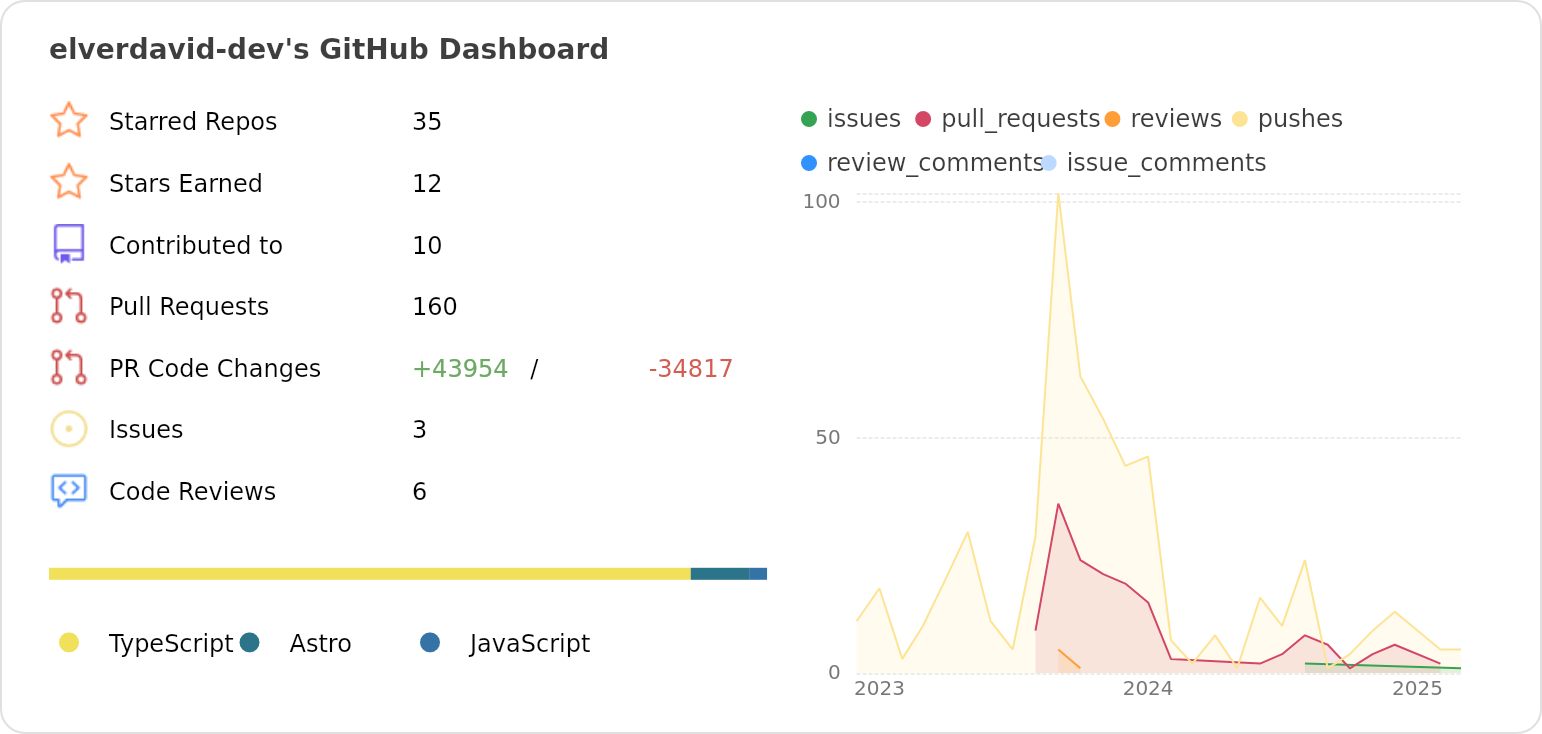Click the Code Reviews label

pyautogui.click(x=192, y=492)
